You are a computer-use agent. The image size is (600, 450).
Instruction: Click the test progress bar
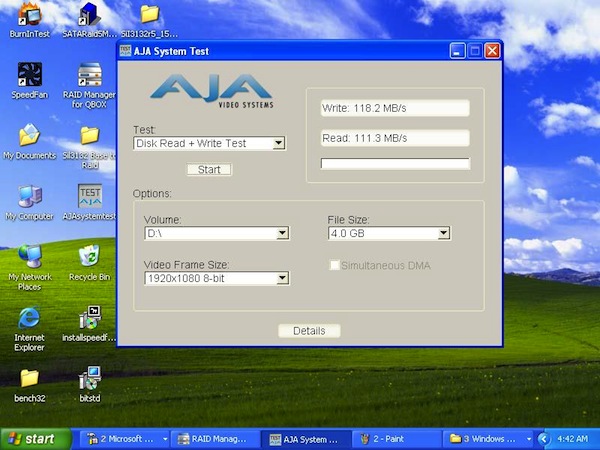point(395,164)
